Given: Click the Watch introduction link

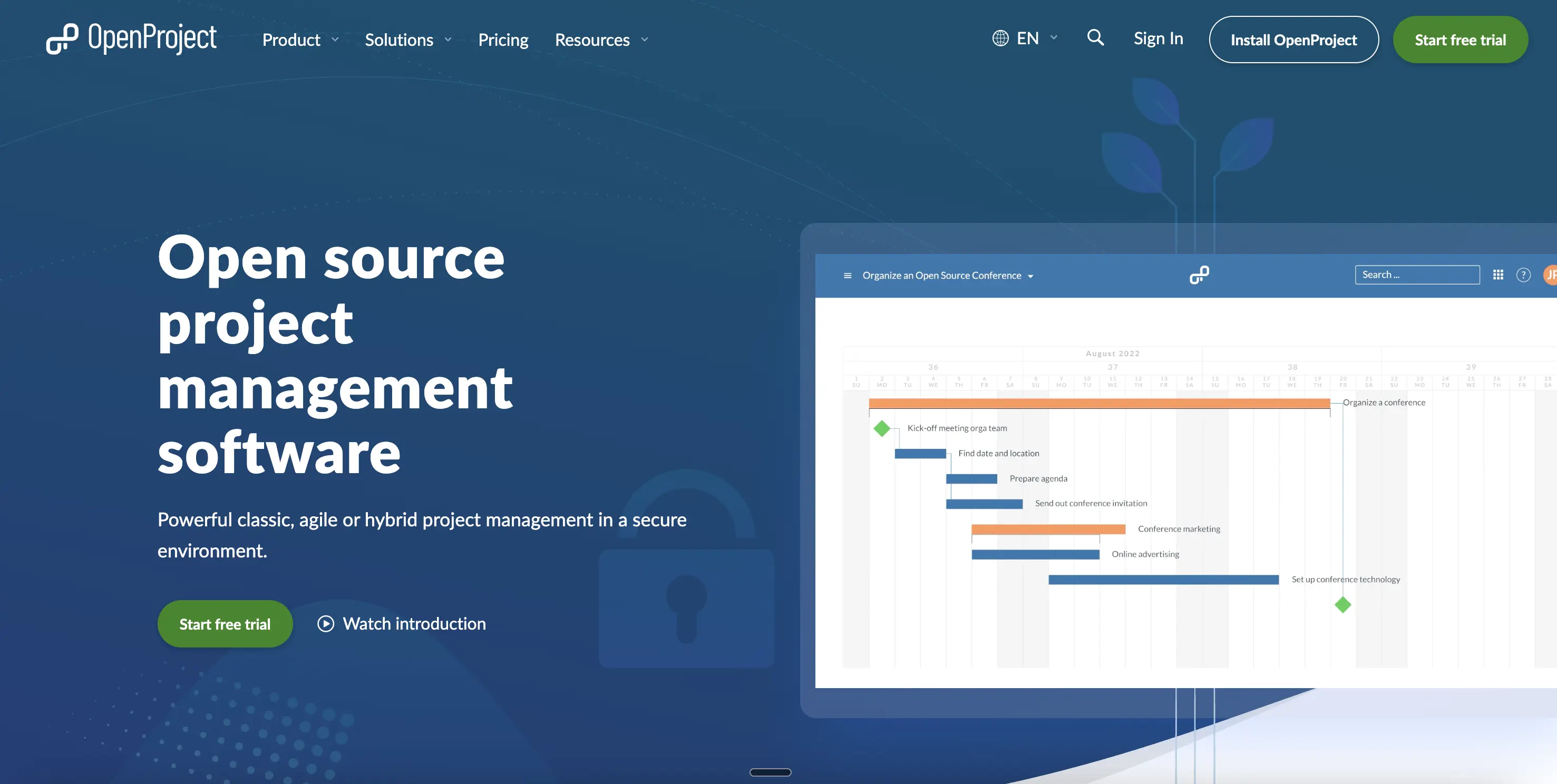Looking at the screenshot, I should point(414,623).
